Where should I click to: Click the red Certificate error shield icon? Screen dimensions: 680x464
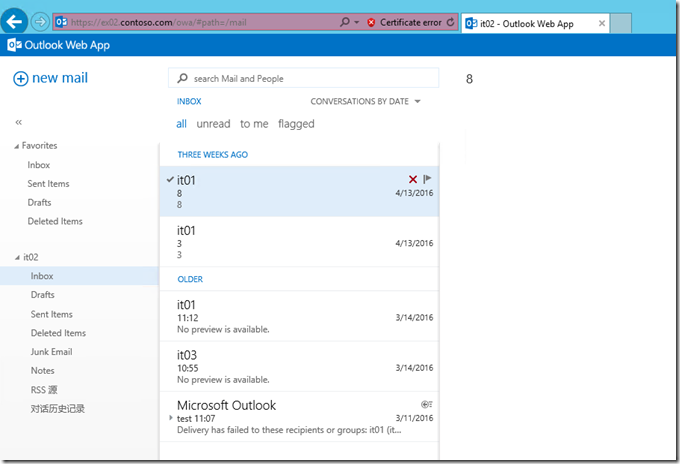point(371,22)
